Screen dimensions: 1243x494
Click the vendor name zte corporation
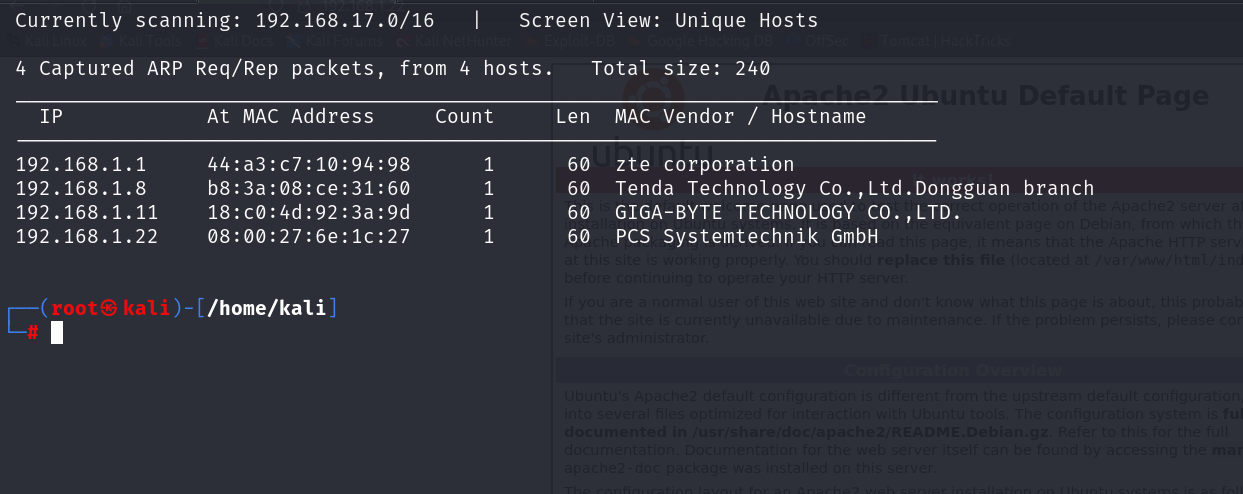[705, 165]
